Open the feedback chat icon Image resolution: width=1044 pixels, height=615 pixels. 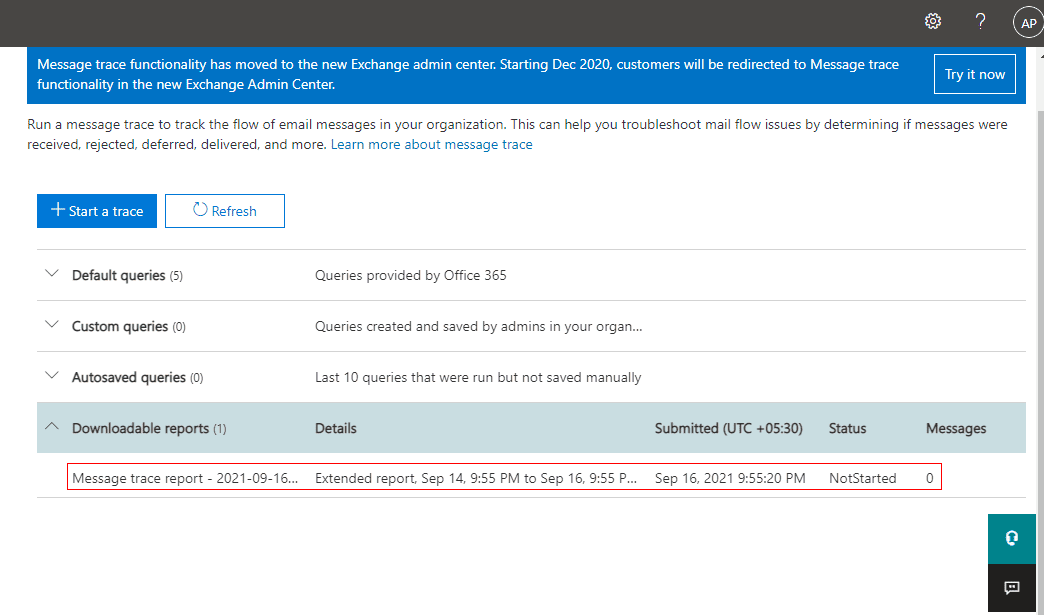1011,587
